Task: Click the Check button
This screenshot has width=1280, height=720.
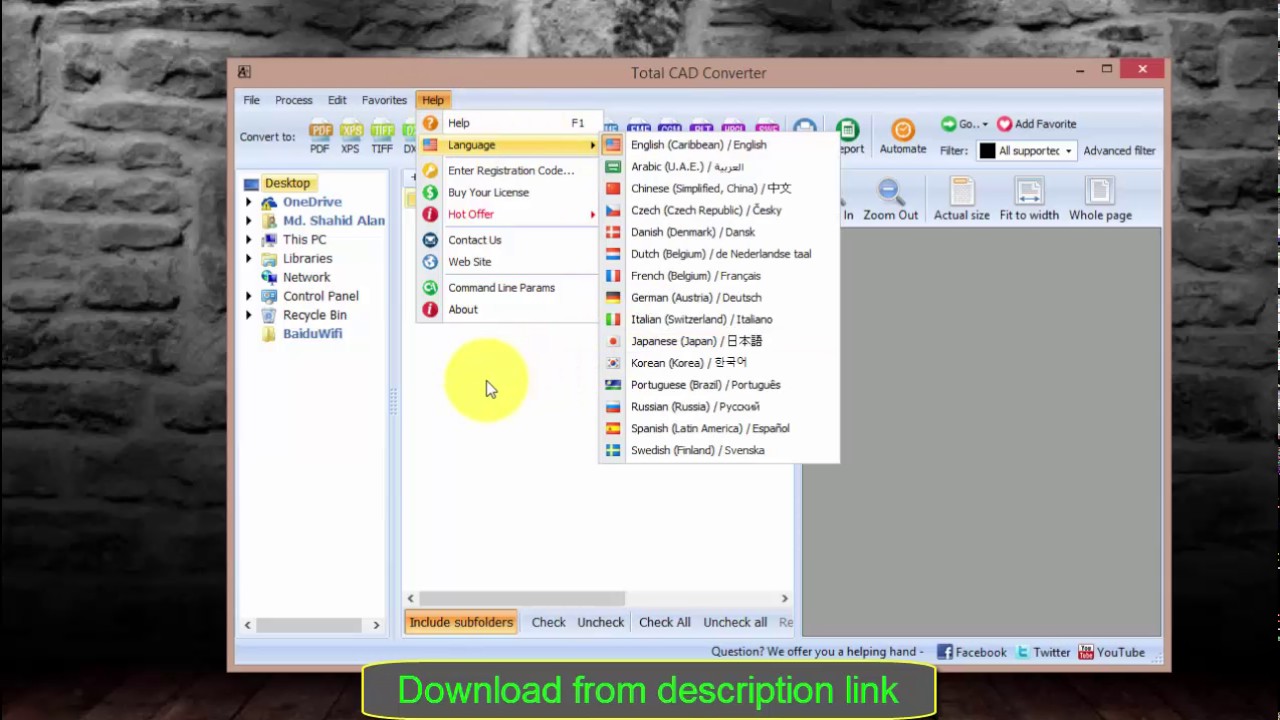Action: coord(548,622)
